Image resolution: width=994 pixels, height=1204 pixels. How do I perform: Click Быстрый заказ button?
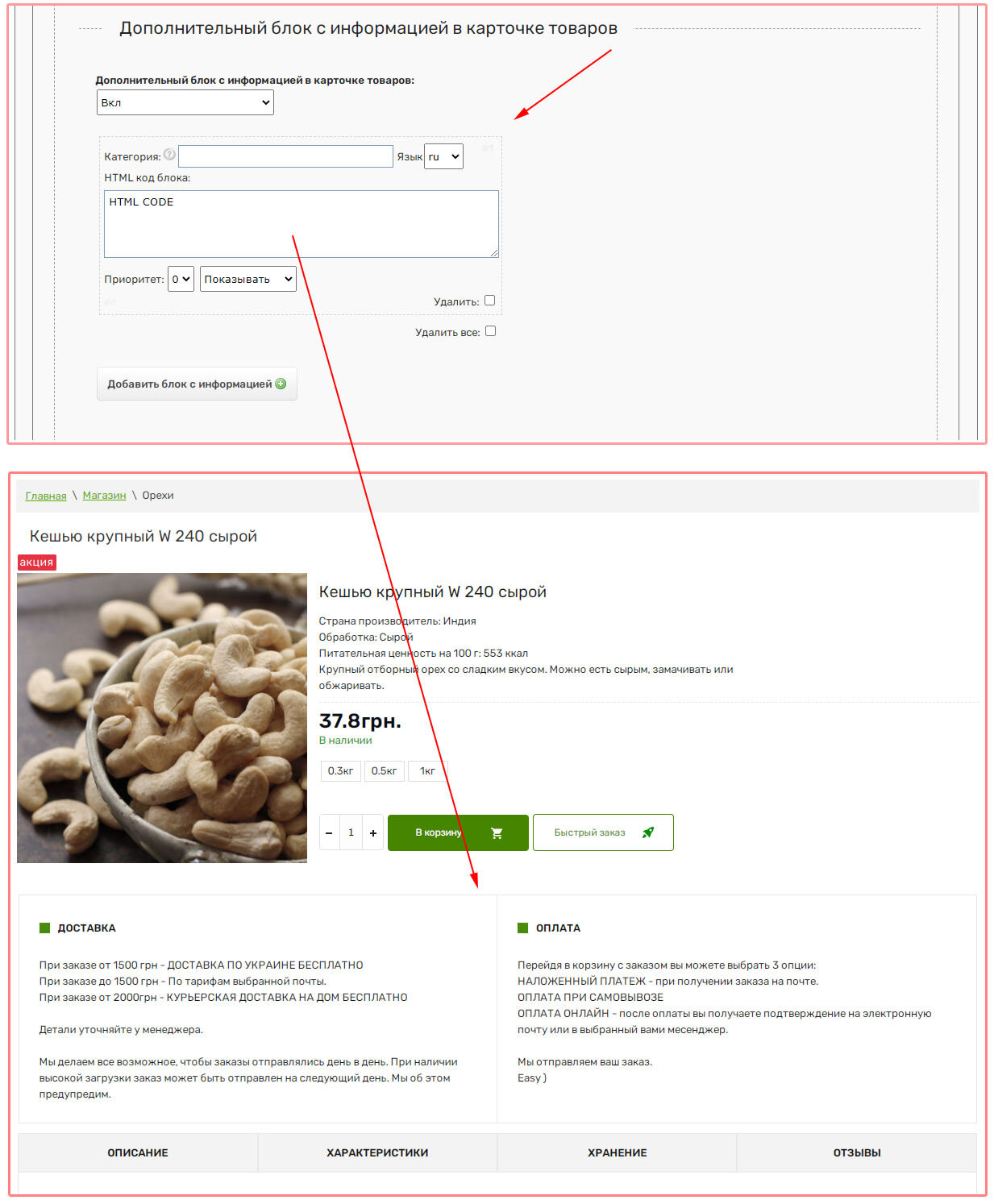603,832
